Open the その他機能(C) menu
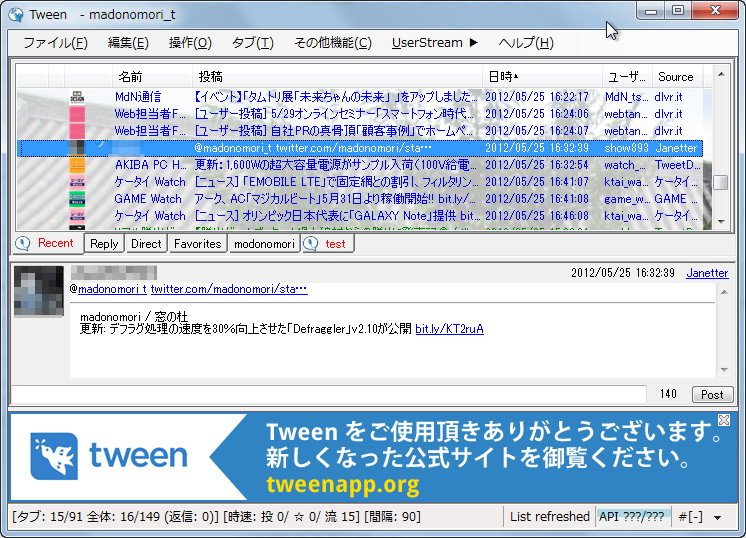Image resolution: width=746 pixels, height=538 pixels. tap(333, 43)
